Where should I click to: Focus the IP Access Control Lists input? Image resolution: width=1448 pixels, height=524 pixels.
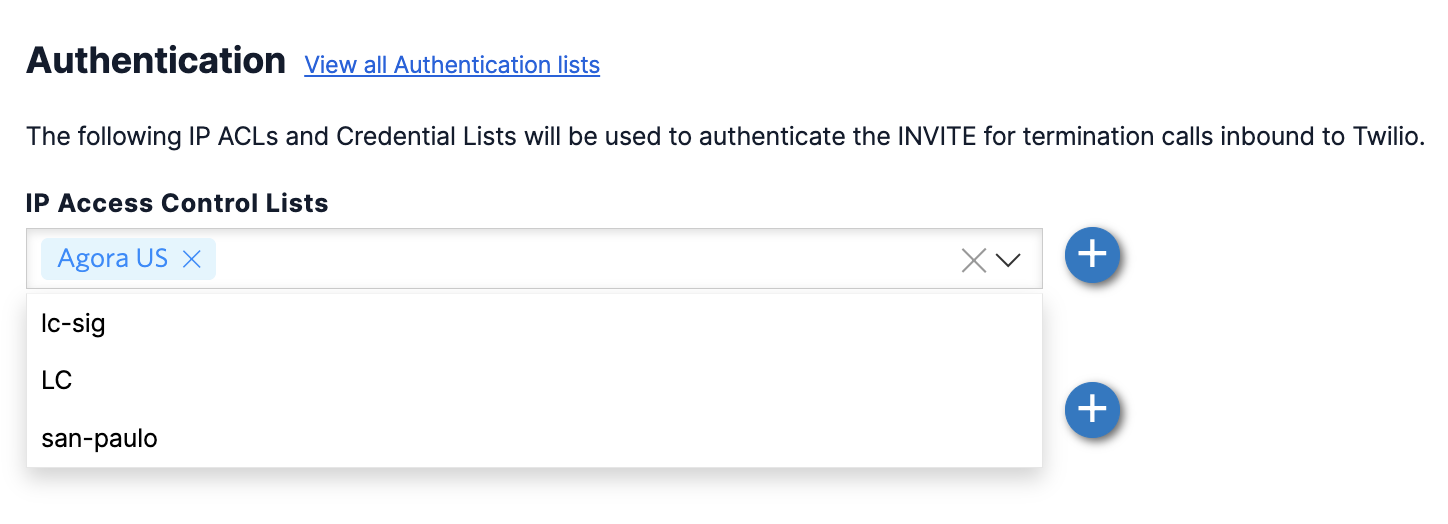point(580,260)
